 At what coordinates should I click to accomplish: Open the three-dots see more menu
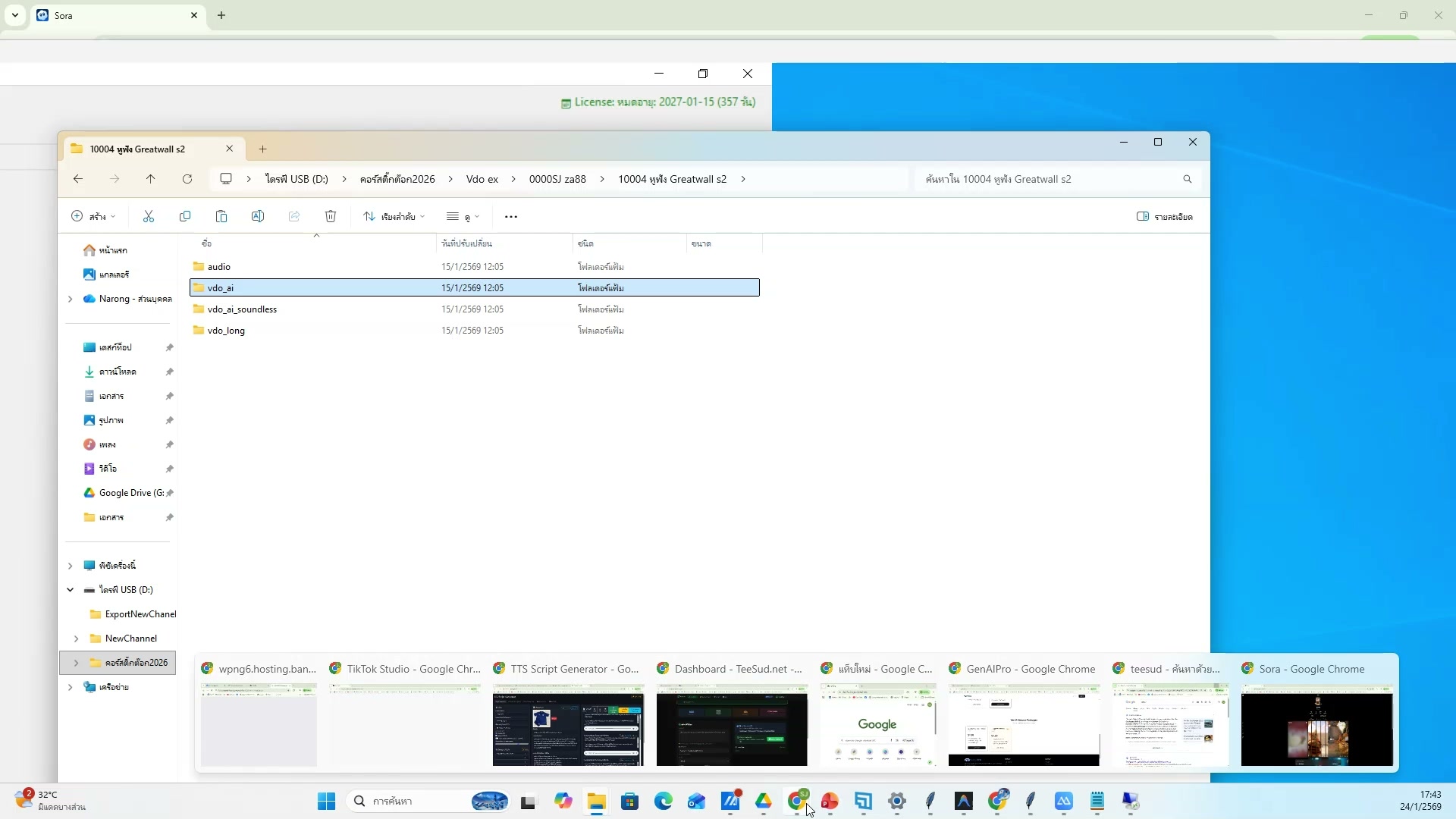(511, 217)
